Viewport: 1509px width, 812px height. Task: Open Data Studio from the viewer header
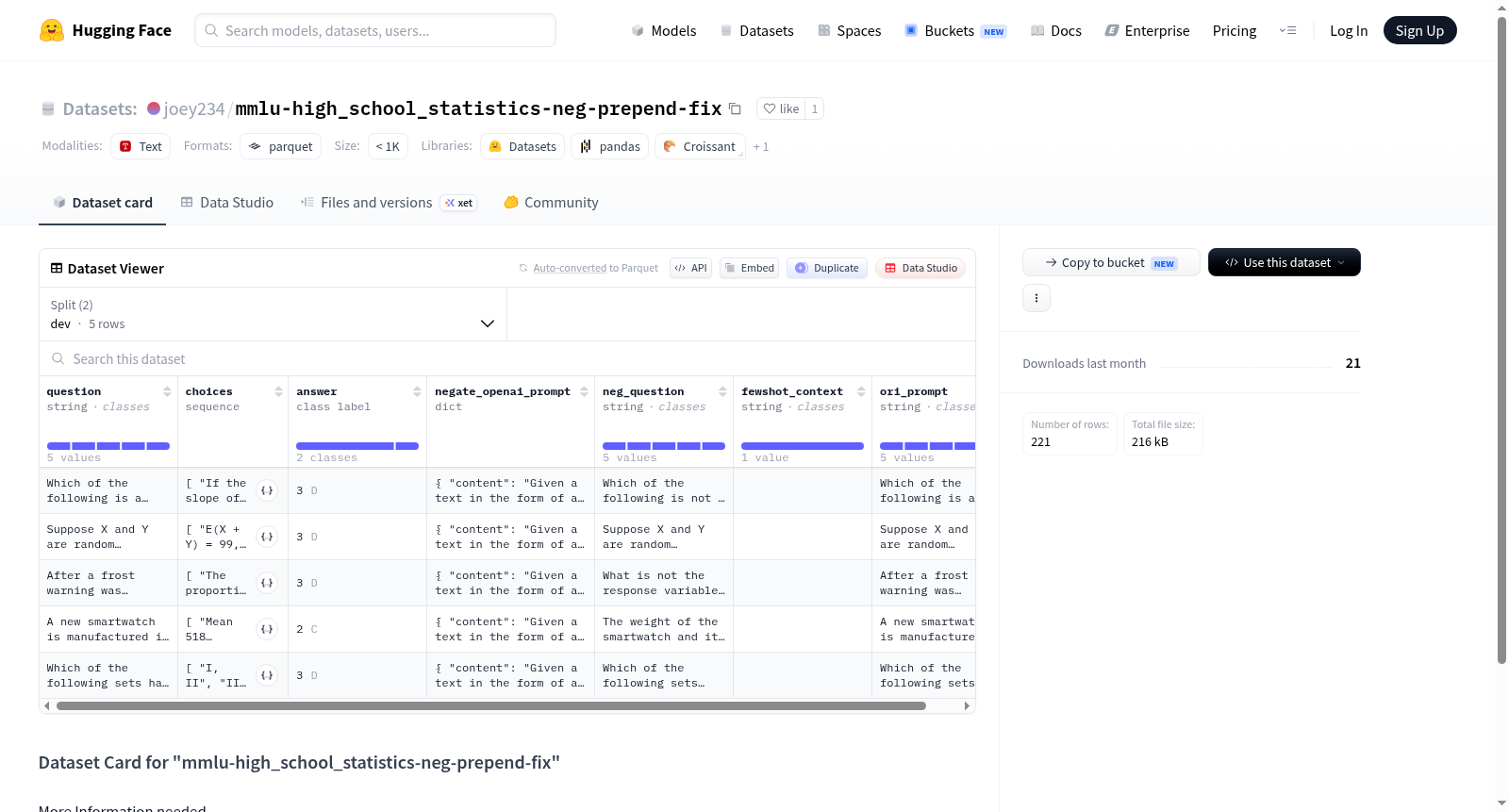coord(920,268)
